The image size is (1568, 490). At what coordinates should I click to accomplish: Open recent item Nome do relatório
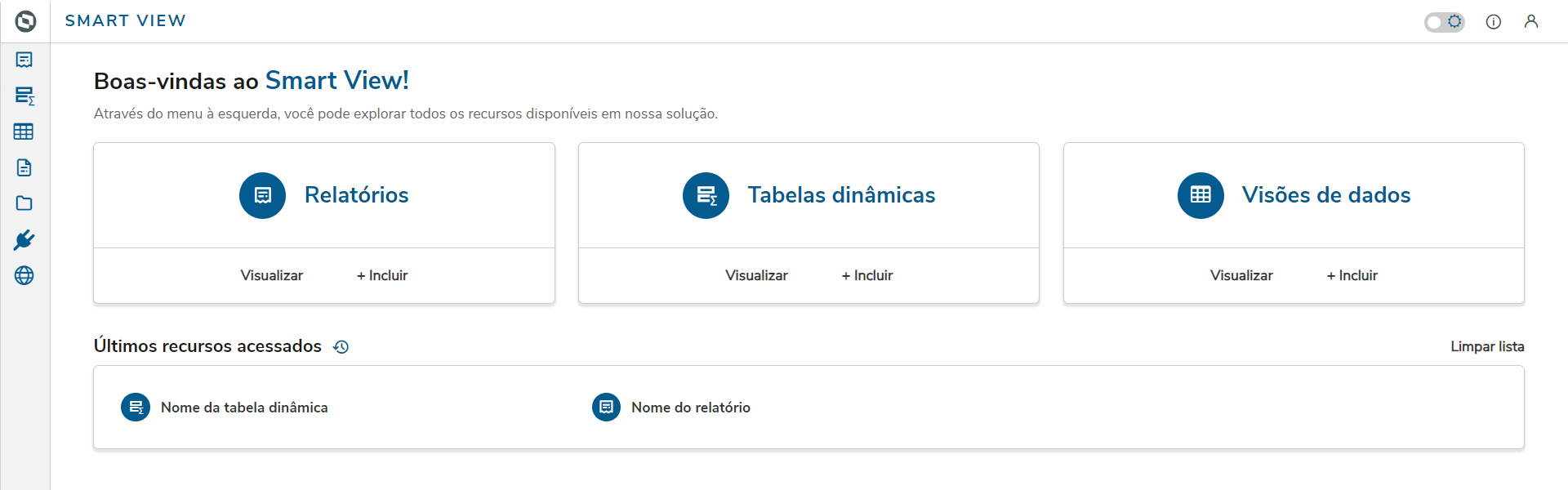tap(690, 408)
